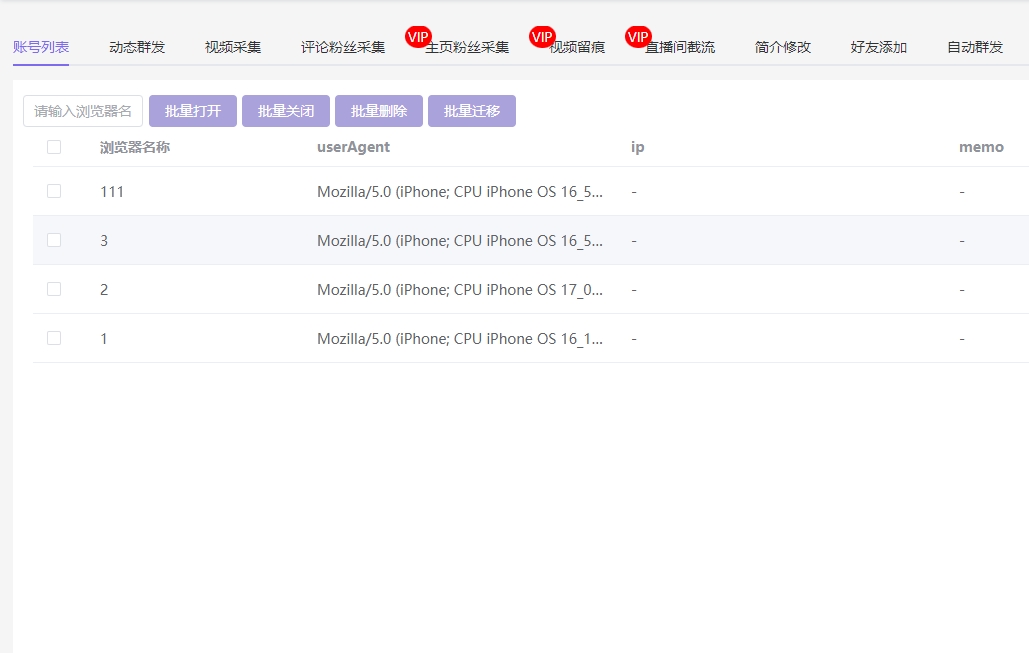1029x653 pixels.
Task: Select browser name cell 1
Action: 104,339
